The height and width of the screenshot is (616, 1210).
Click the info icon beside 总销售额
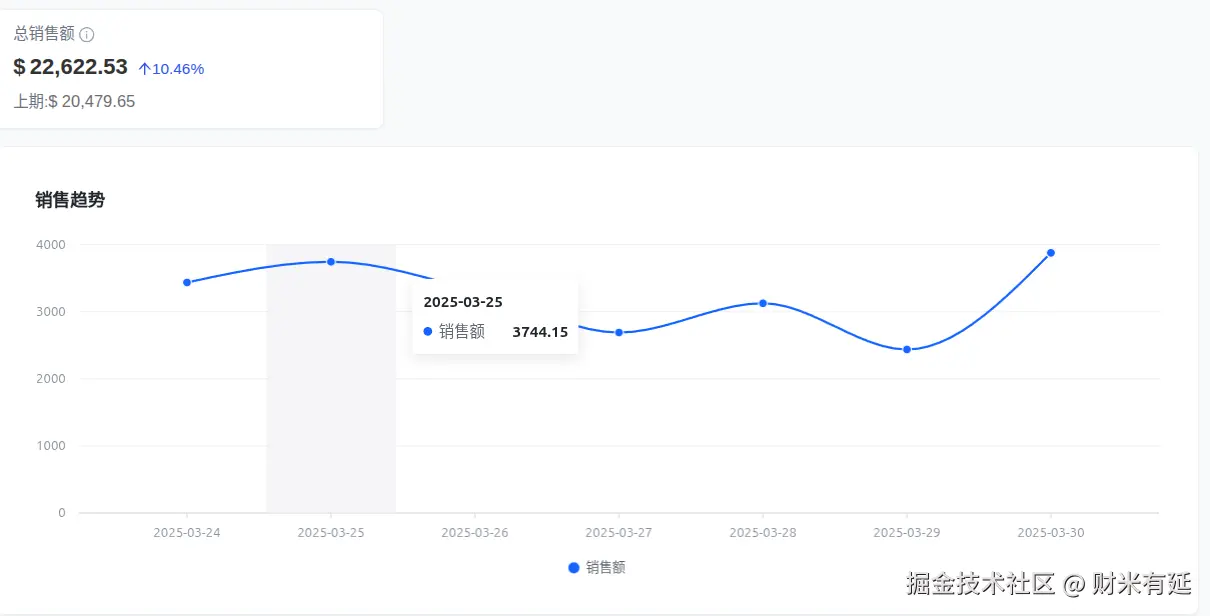pyautogui.click(x=87, y=35)
